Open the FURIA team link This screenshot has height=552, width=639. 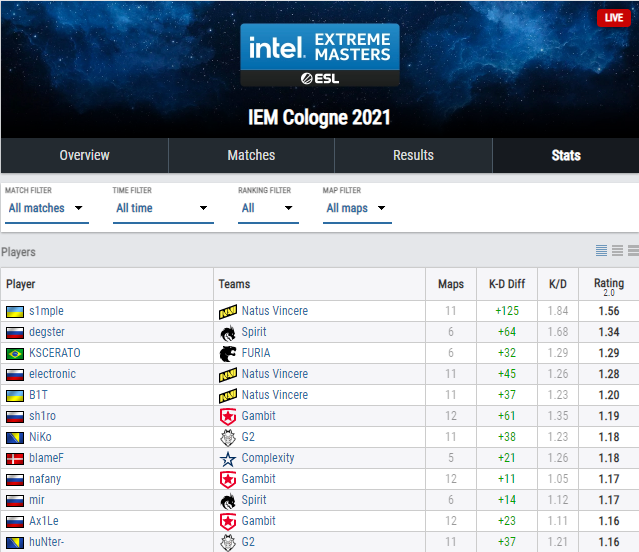click(x=256, y=353)
